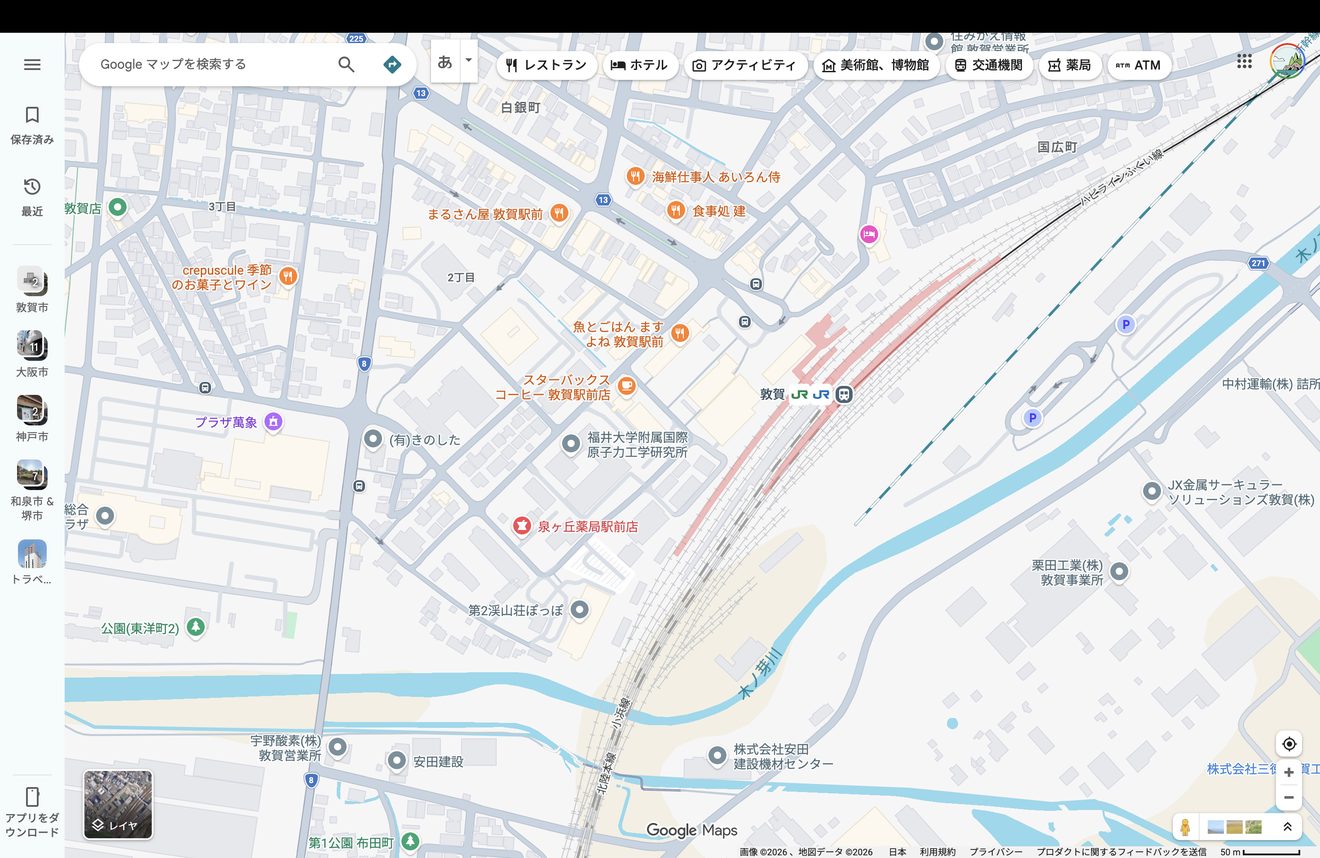
Task: Open the hamburger main menu
Action: pyautogui.click(x=32, y=64)
